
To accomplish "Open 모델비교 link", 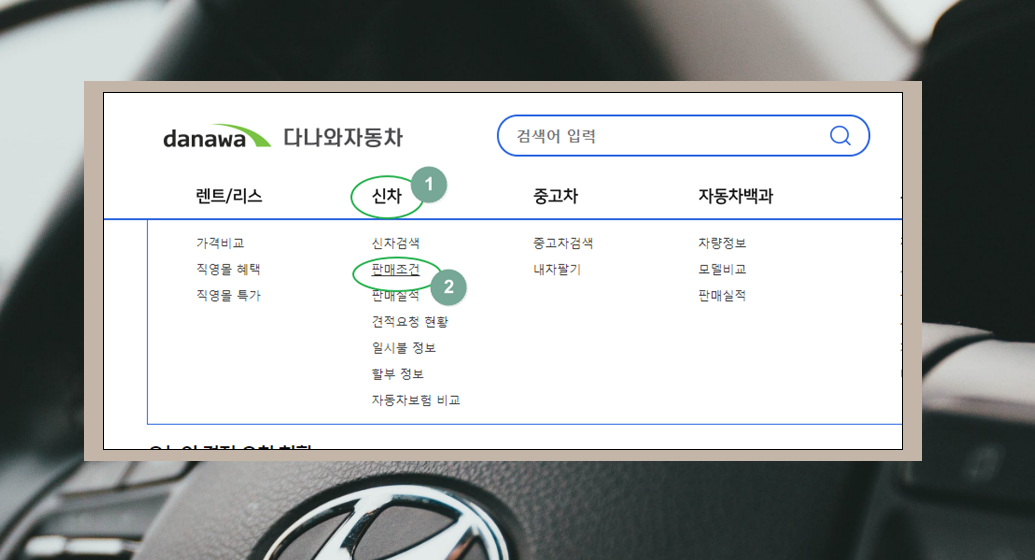I will [x=722, y=269].
